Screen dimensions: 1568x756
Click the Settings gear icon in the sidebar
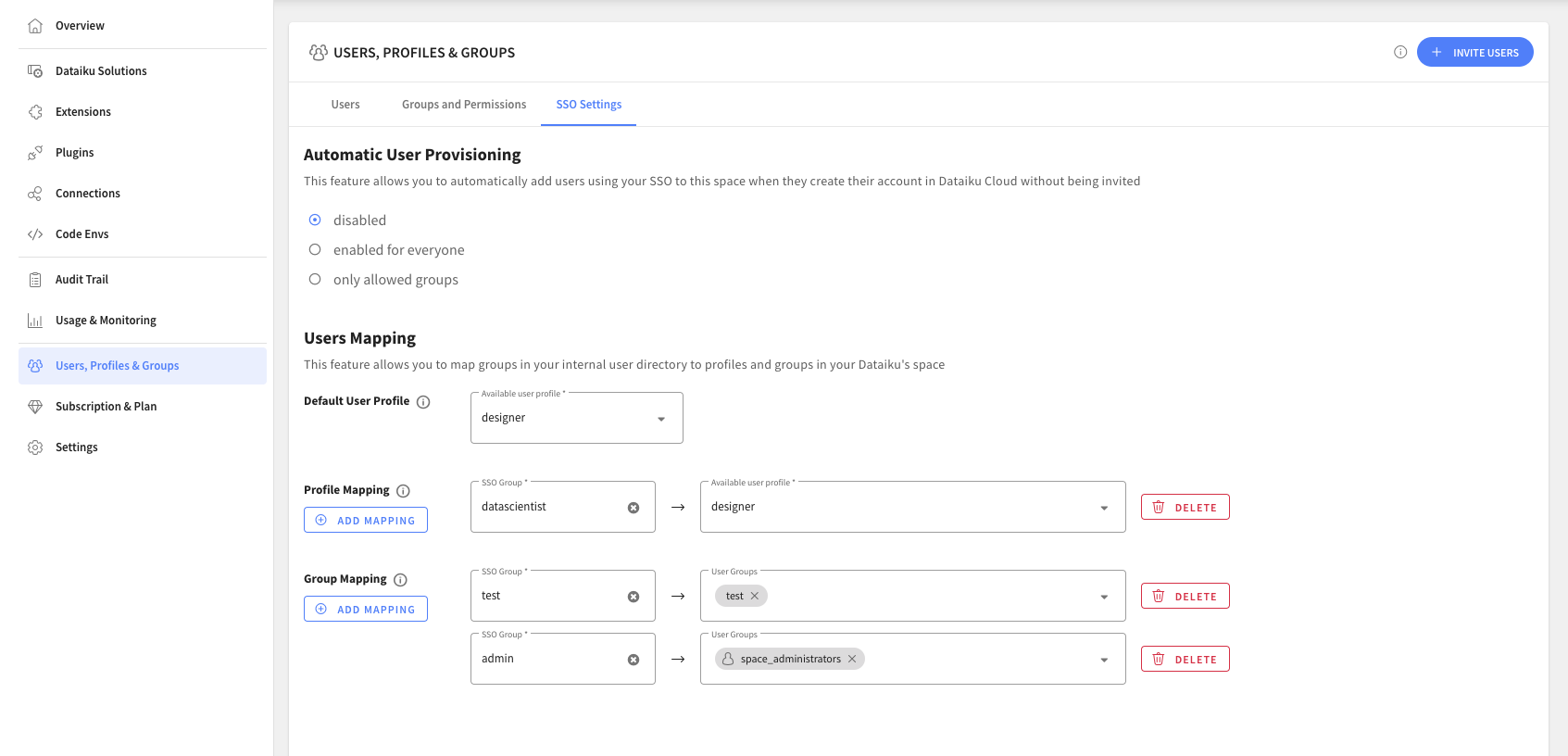35,447
